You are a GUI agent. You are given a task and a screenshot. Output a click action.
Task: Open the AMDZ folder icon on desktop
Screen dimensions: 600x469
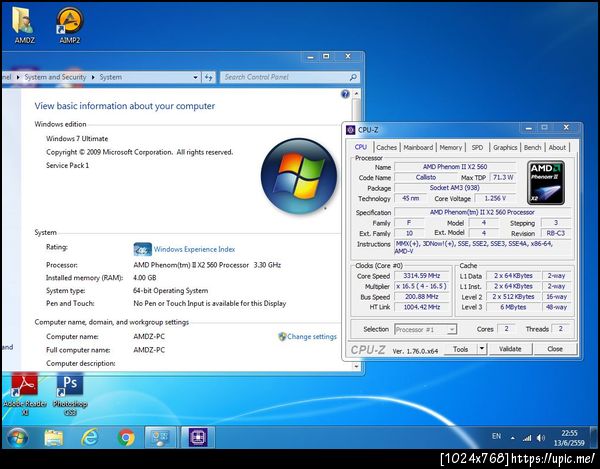click(24, 25)
